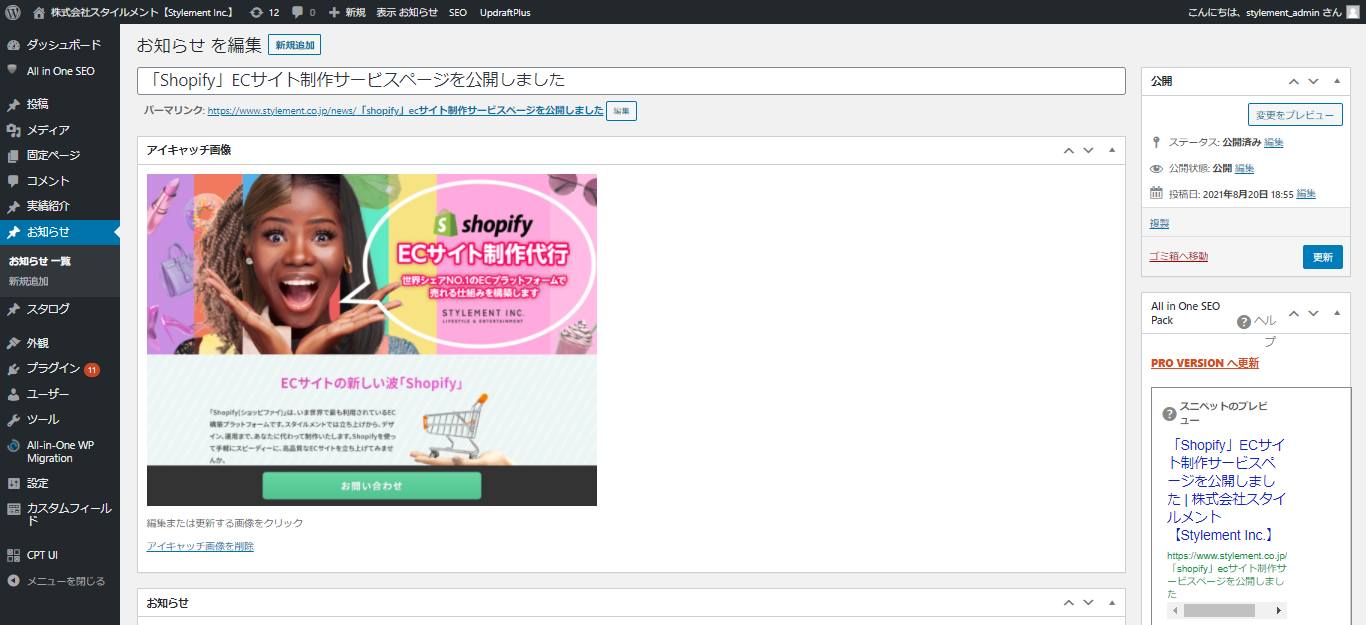Click PRO VERSION へ更新 link
The image size is (1366, 625).
point(1205,363)
